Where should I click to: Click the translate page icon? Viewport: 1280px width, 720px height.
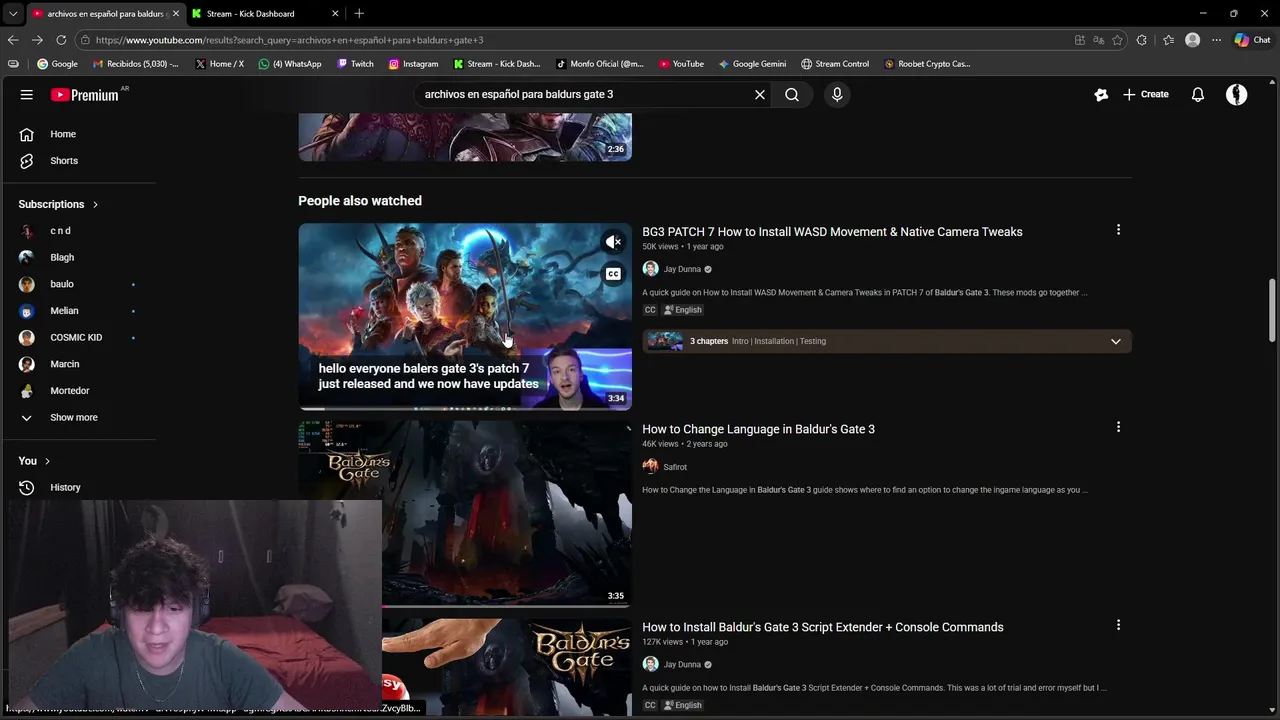(1098, 40)
